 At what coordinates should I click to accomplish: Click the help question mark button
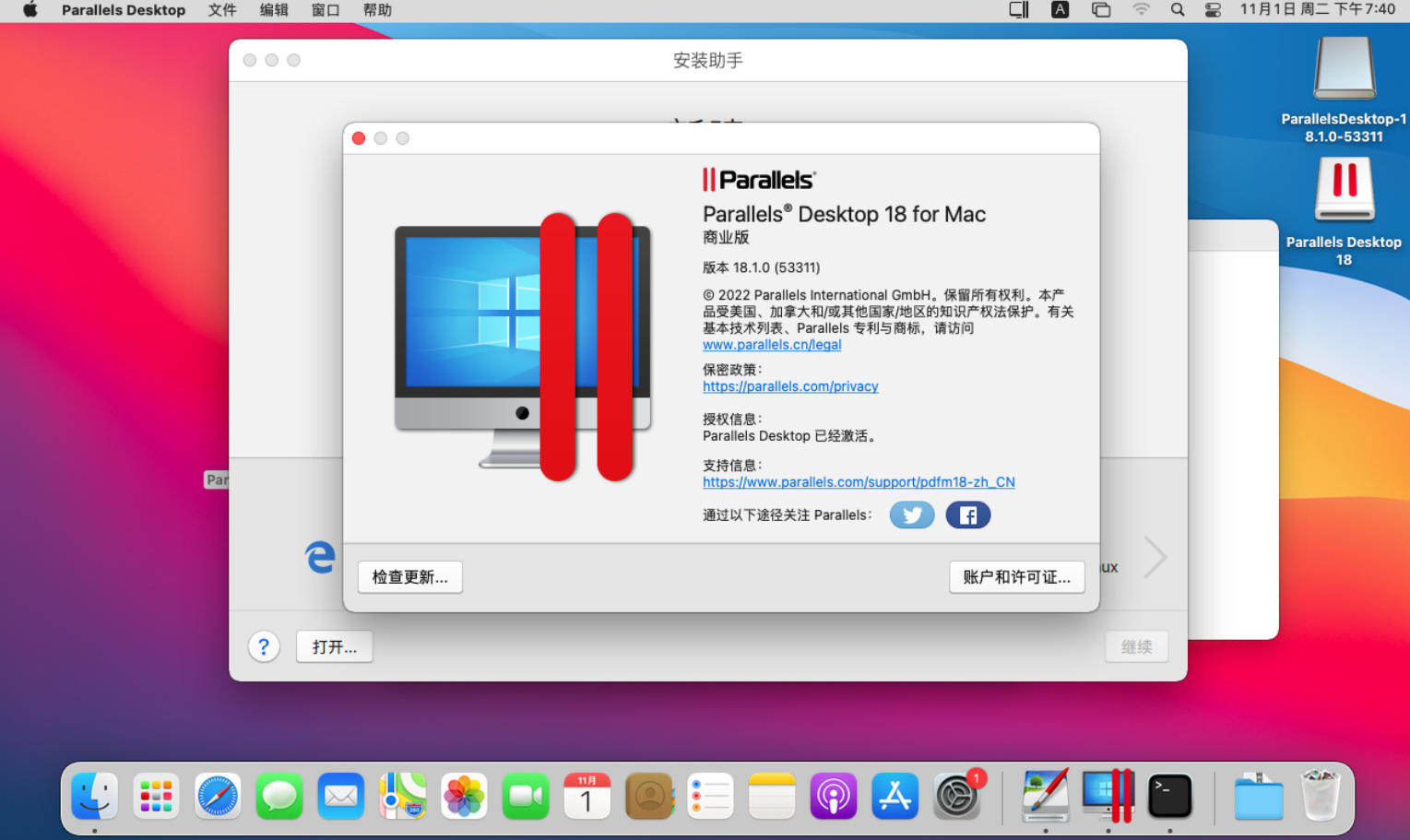point(264,646)
